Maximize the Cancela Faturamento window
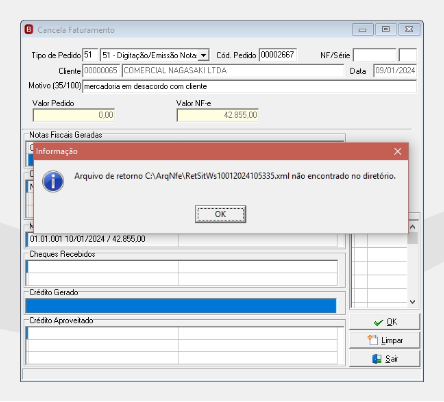This screenshot has height=402, width=444. [x=386, y=30]
